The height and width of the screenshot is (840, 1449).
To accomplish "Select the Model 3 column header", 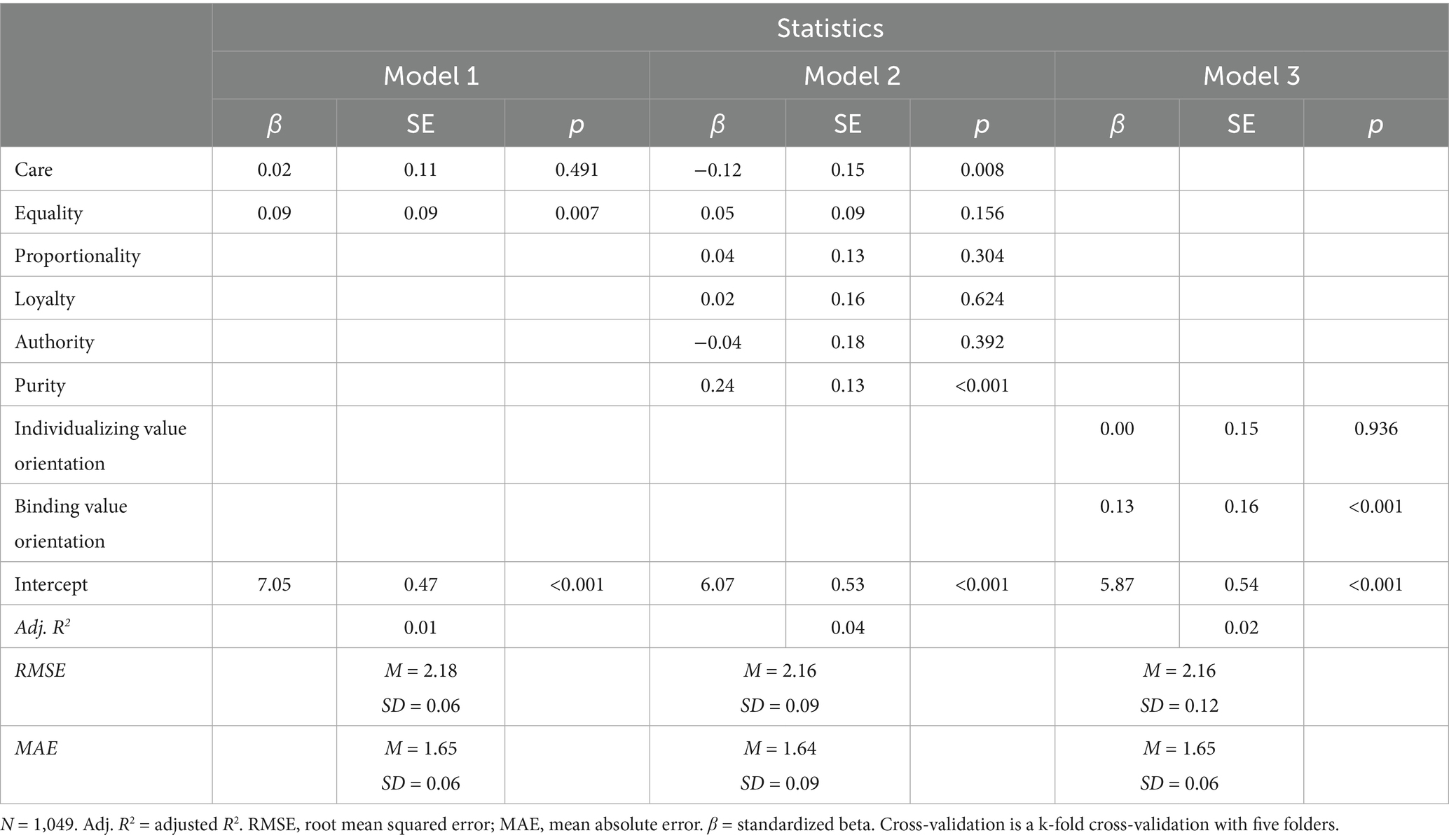I will click(1251, 76).
